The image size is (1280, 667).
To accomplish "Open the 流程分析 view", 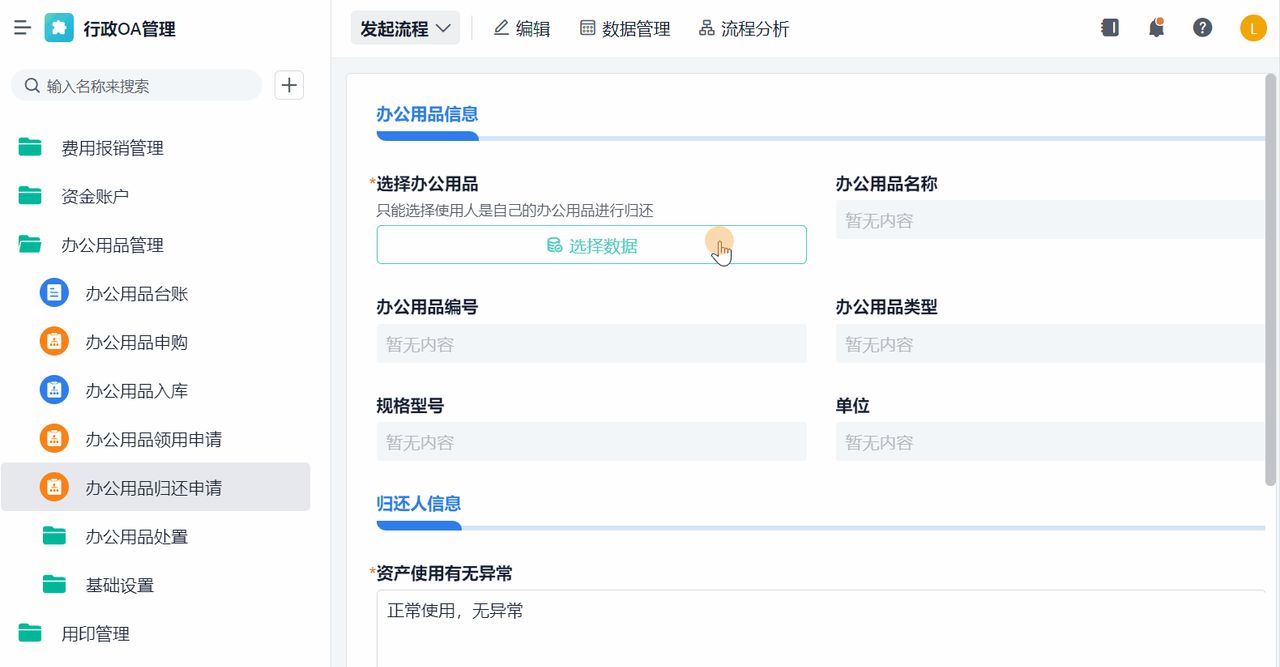I will point(744,28).
